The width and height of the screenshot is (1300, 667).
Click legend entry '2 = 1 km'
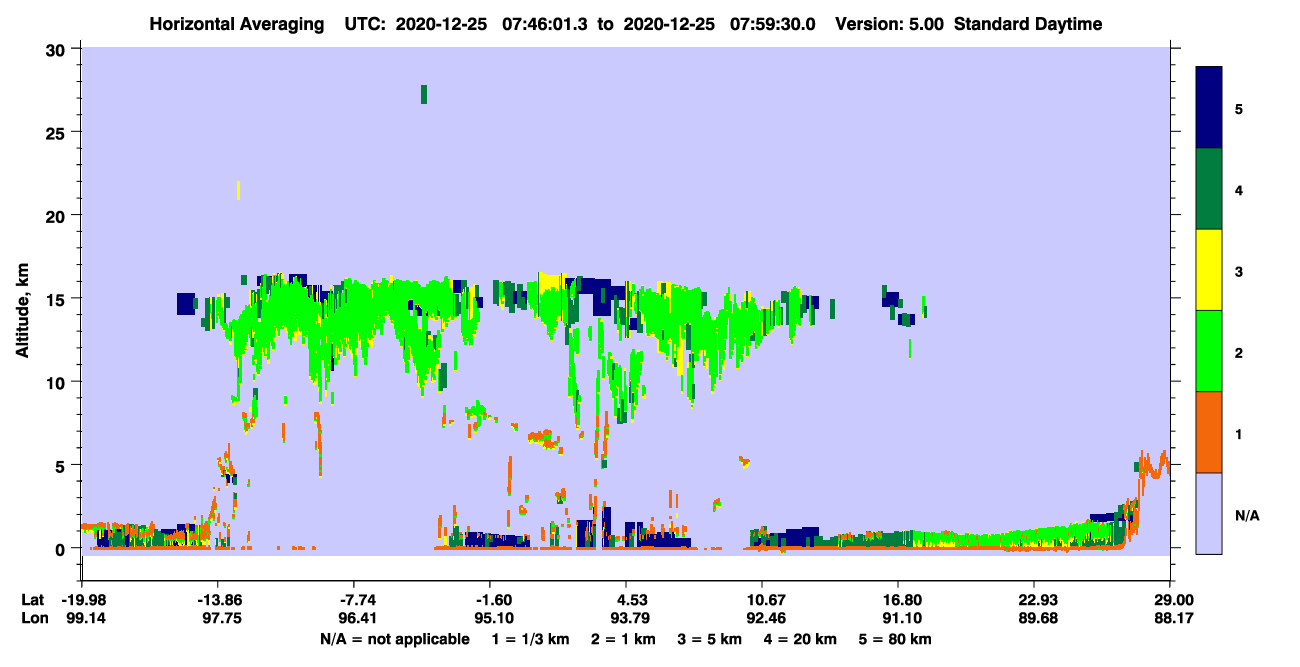click(623, 639)
